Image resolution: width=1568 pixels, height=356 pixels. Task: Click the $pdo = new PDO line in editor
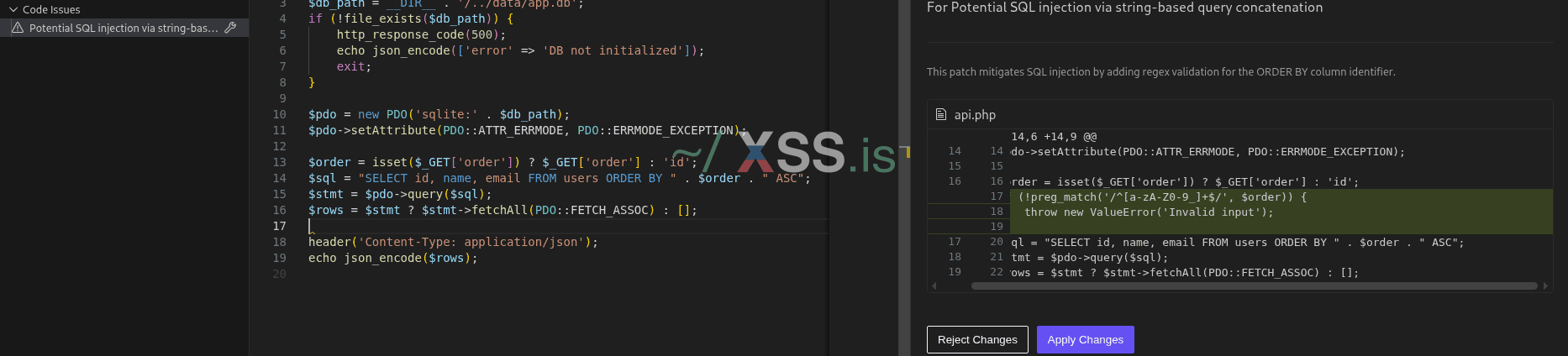439,114
